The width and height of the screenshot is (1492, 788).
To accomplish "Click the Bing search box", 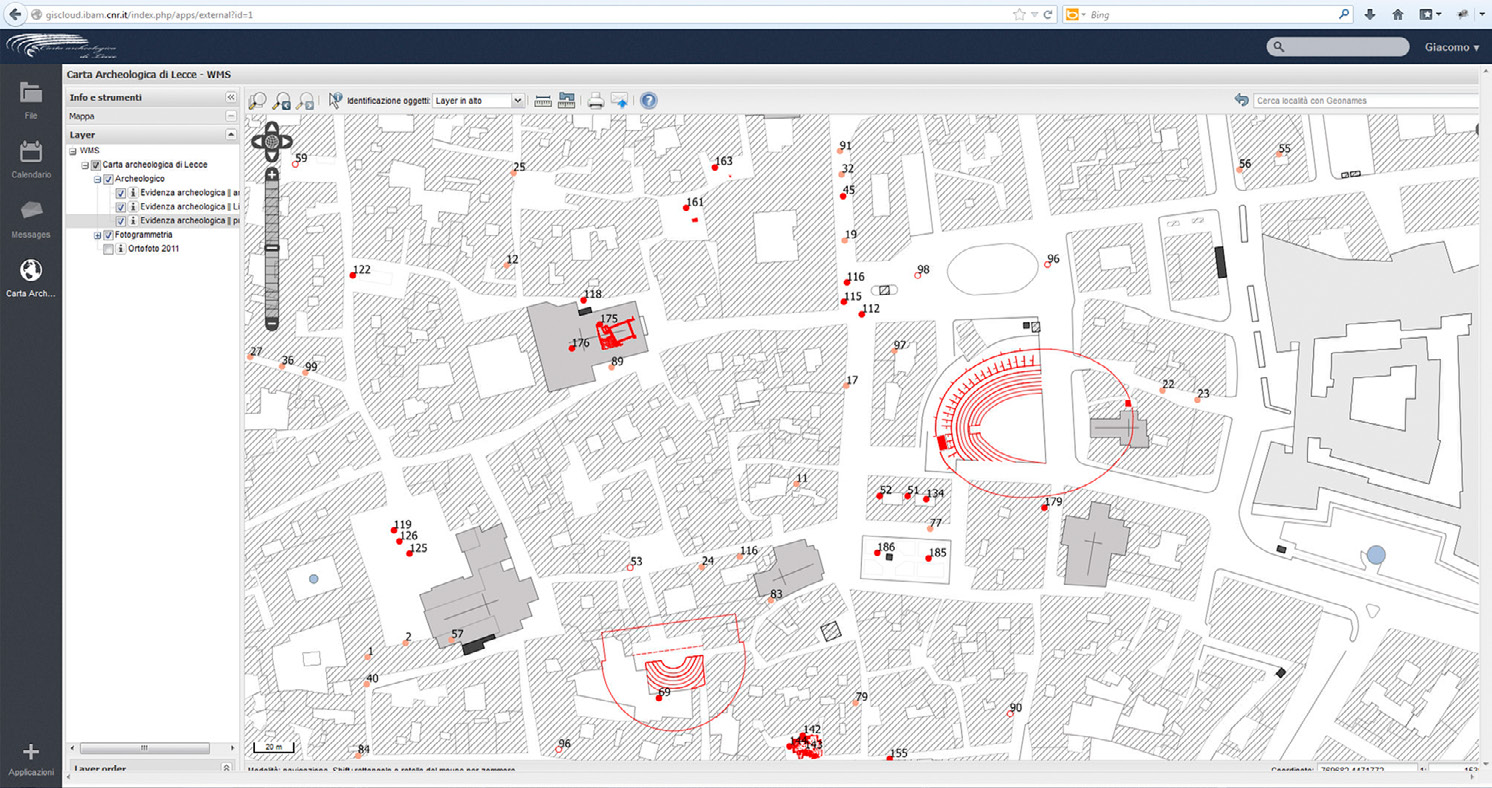I will (1210, 15).
